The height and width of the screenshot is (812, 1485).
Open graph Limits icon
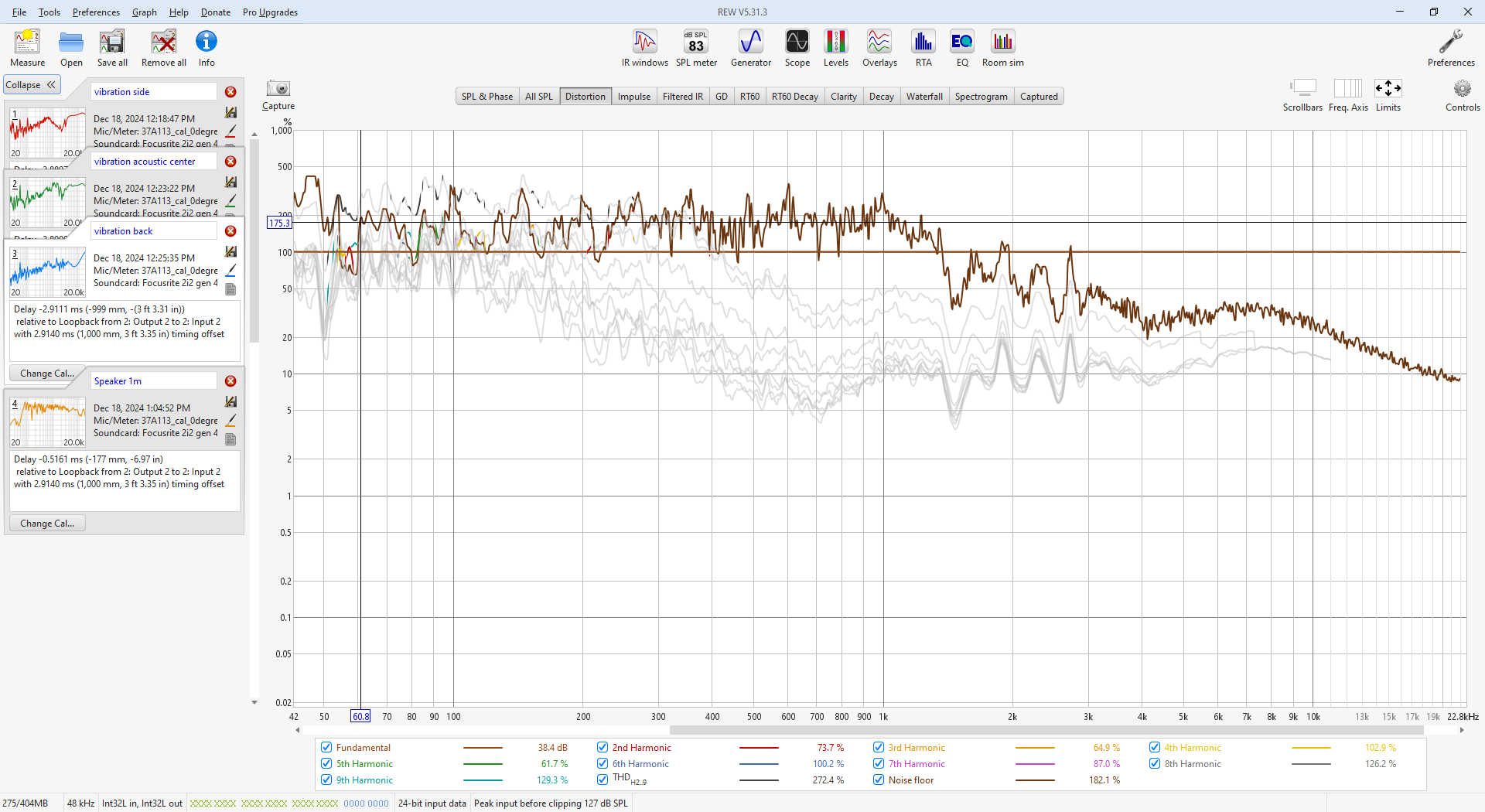click(1388, 87)
